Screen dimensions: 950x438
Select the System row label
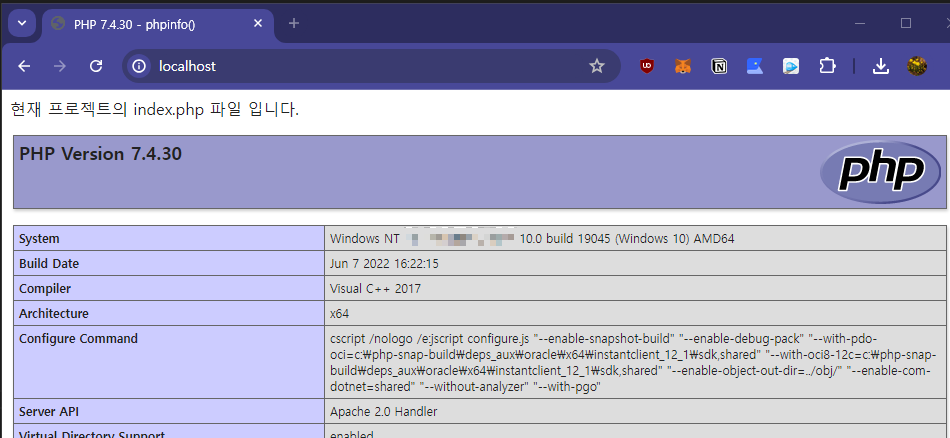coord(39,239)
